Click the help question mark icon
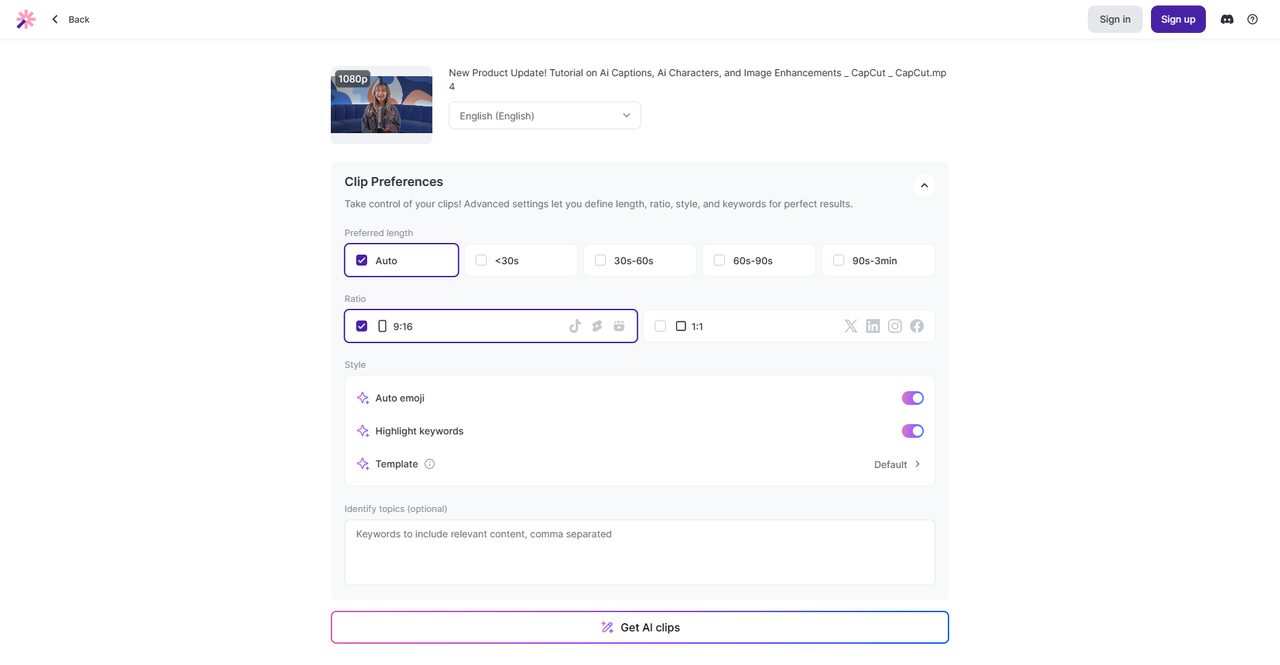 point(1252,19)
